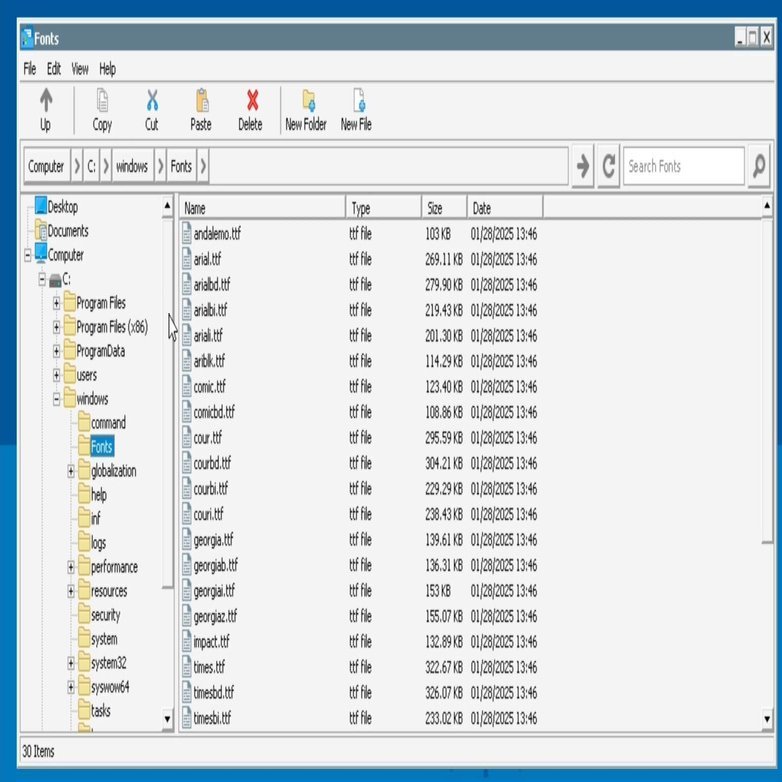Viewport: 782px width, 782px height.
Task: Expand the users folder node
Action: [x=56, y=375]
